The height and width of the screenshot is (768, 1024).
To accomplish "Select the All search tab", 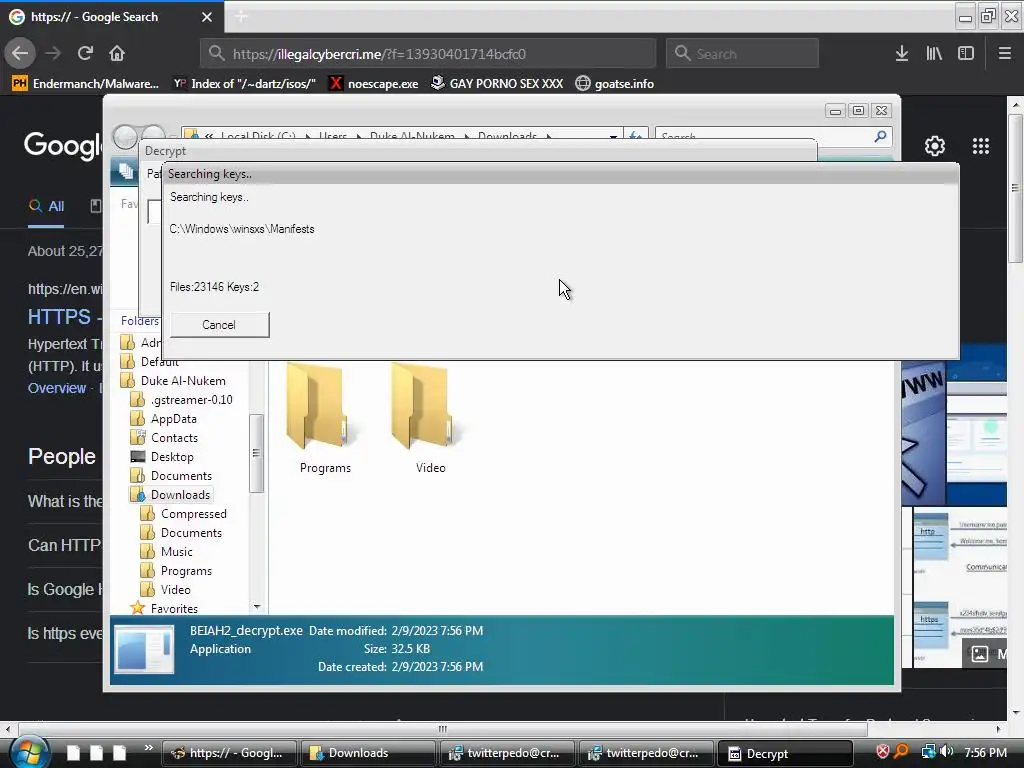I will coord(46,206).
